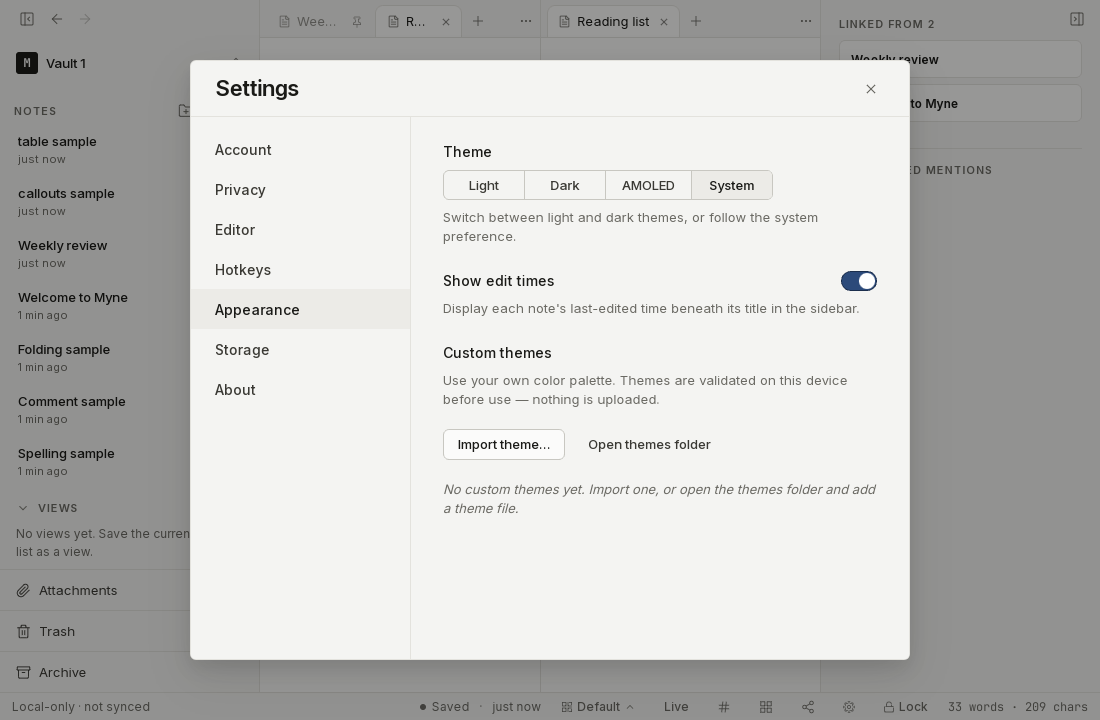Open the Archive section
This screenshot has height=720, width=1100.
tap(95, 672)
